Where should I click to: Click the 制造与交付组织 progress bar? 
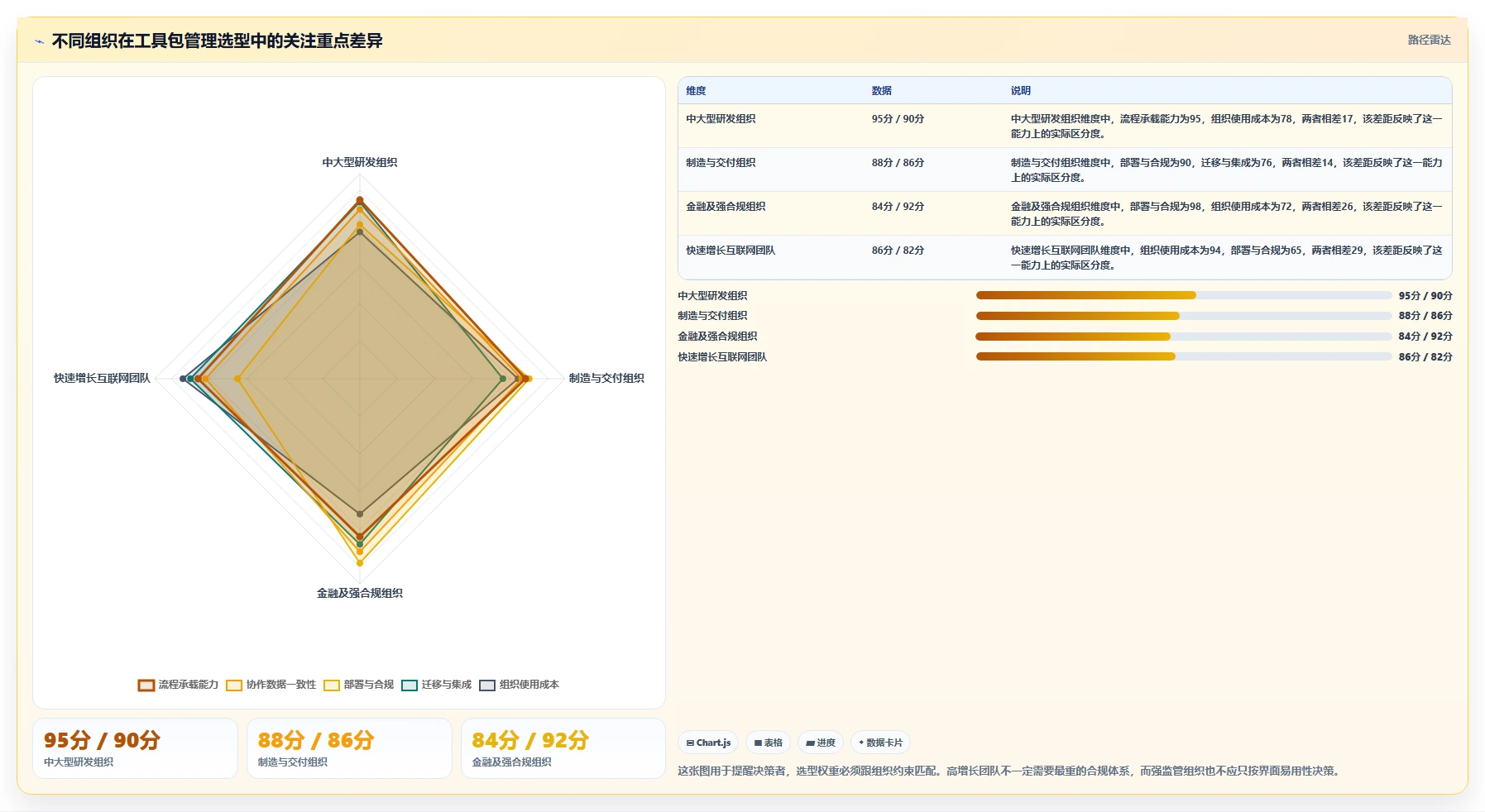click(x=1184, y=316)
